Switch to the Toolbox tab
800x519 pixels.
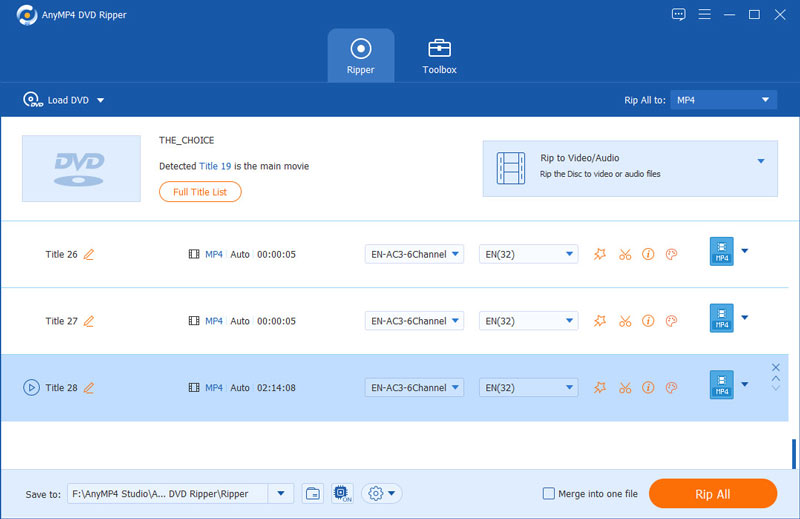[x=438, y=56]
